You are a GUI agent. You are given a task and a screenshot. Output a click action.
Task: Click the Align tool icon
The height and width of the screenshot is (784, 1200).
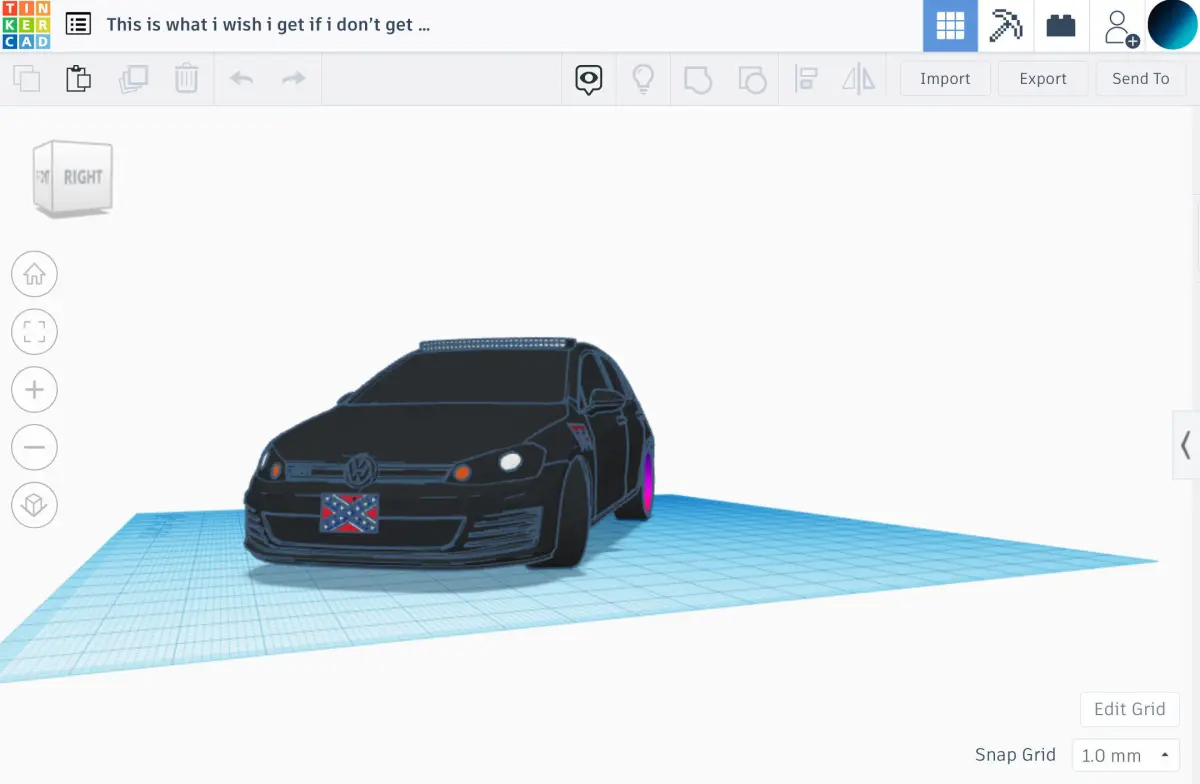(x=805, y=79)
